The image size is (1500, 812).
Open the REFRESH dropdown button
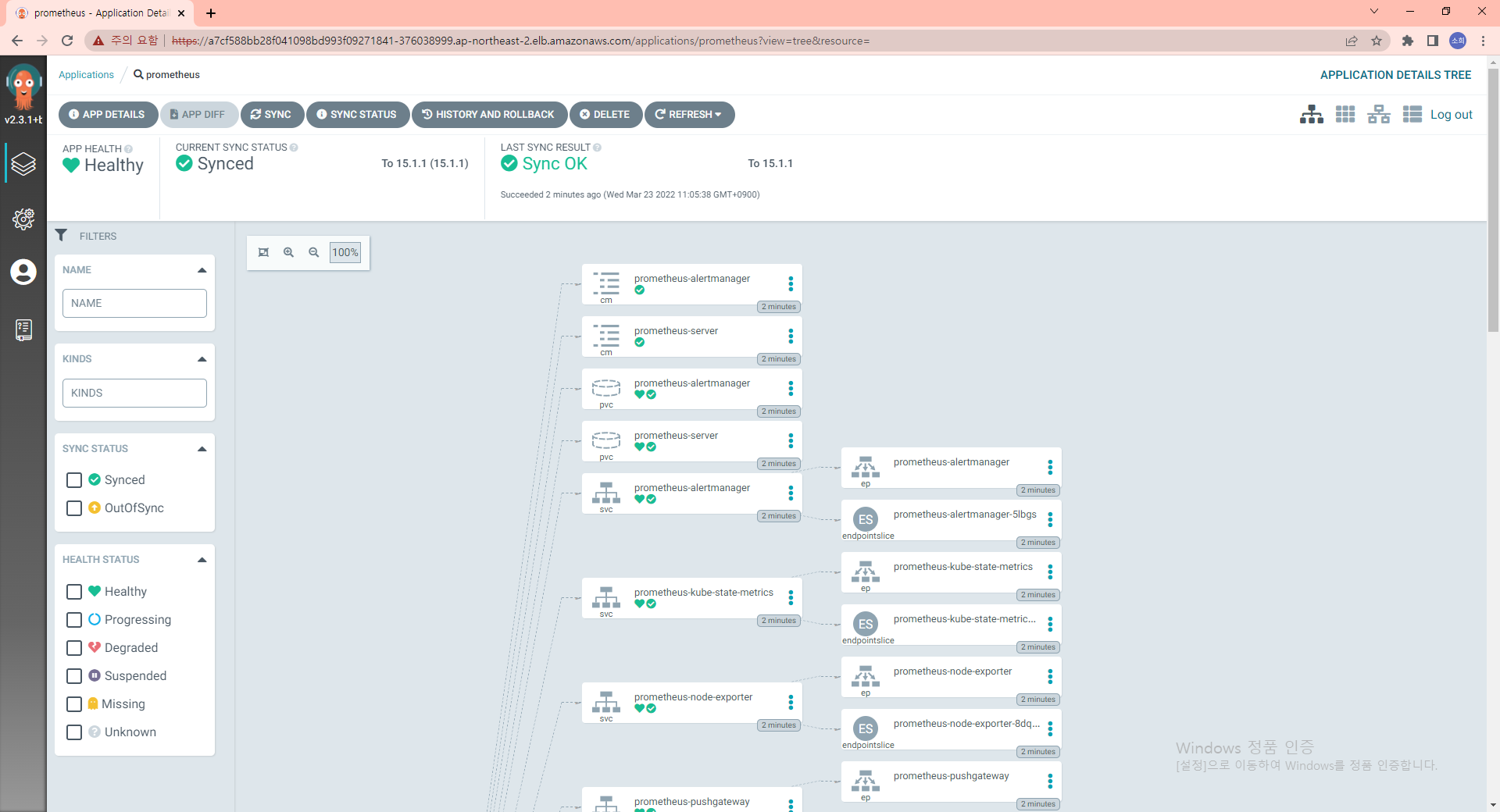[x=689, y=115]
